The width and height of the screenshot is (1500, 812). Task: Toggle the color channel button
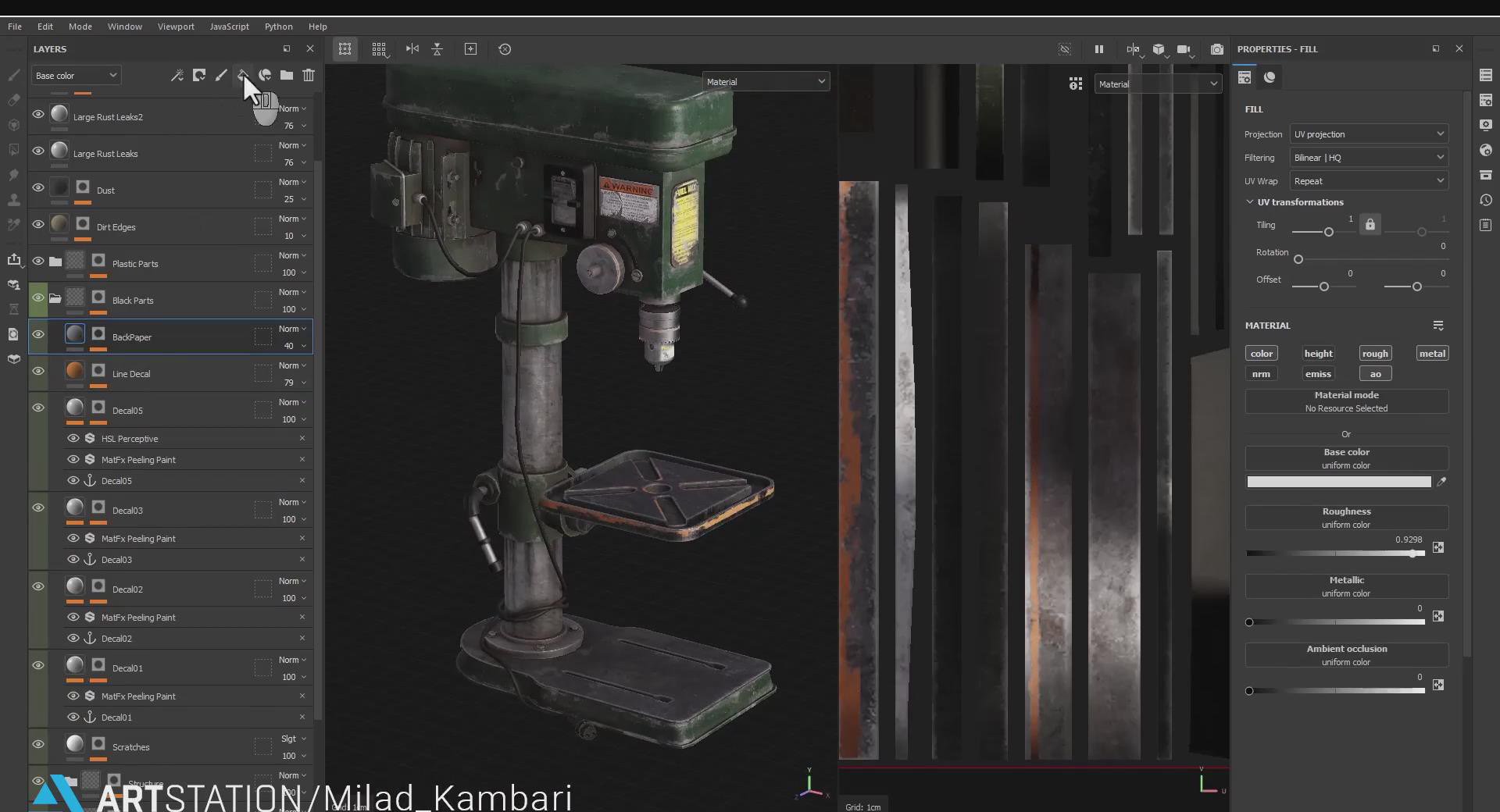(1261, 353)
